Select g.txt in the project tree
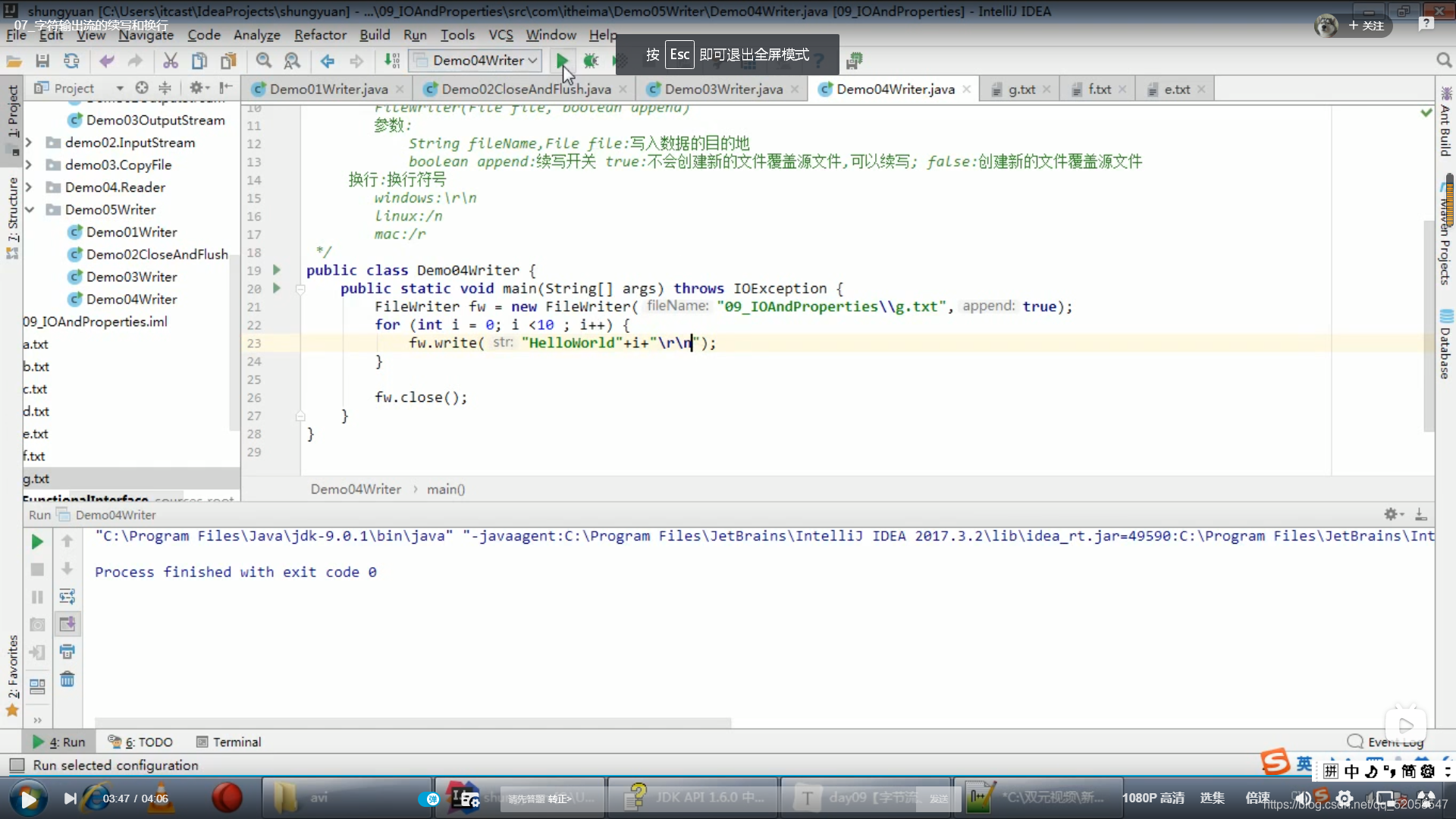 [x=36, y=479]
